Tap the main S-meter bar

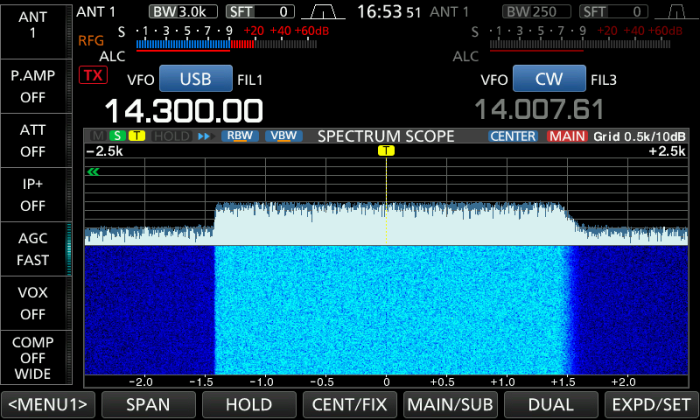point(226,44)
